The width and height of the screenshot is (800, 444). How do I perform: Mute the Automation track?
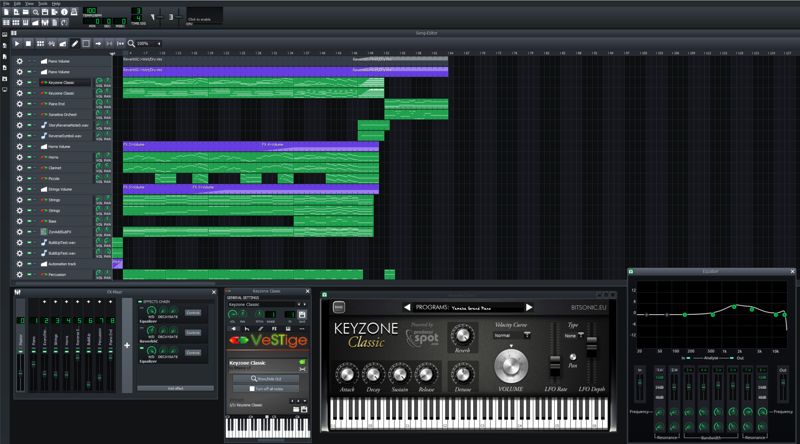(x=29, y=264)
